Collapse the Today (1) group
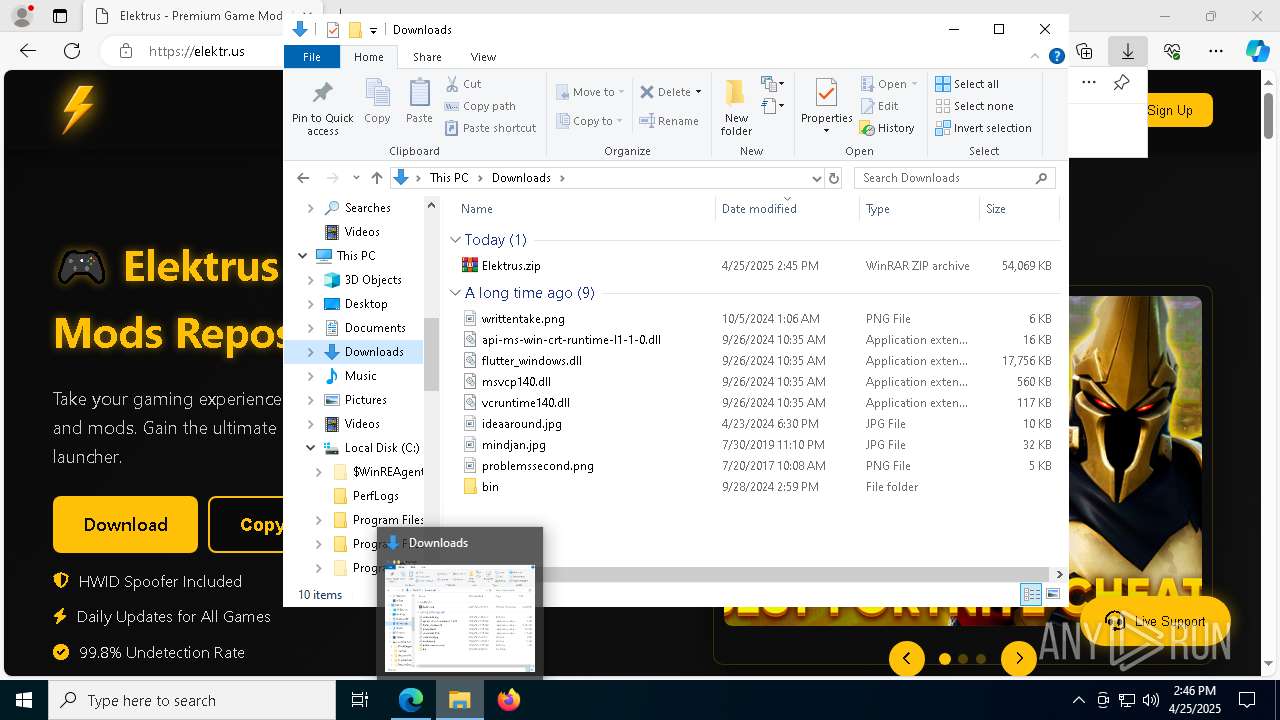Viewport: 1280px width, 720px height. pyautogui.click(x=455, y=240)
